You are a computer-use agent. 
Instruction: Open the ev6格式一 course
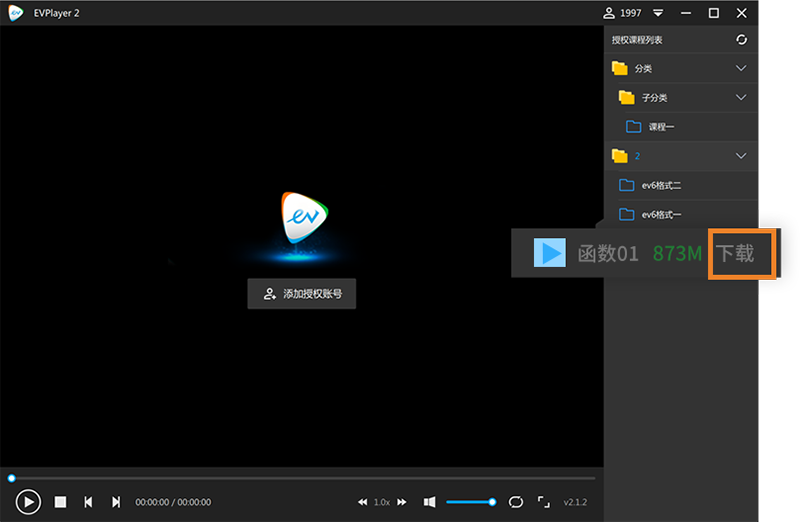tap(681, 214)
